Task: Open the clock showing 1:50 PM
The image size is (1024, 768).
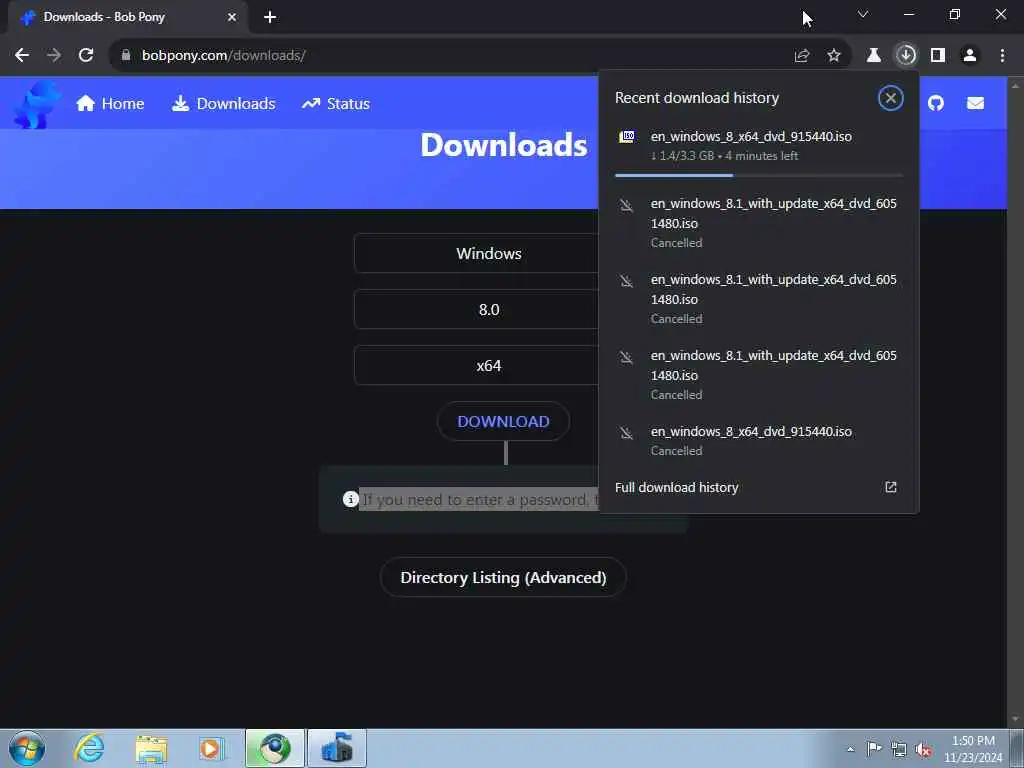Action: 973,749
